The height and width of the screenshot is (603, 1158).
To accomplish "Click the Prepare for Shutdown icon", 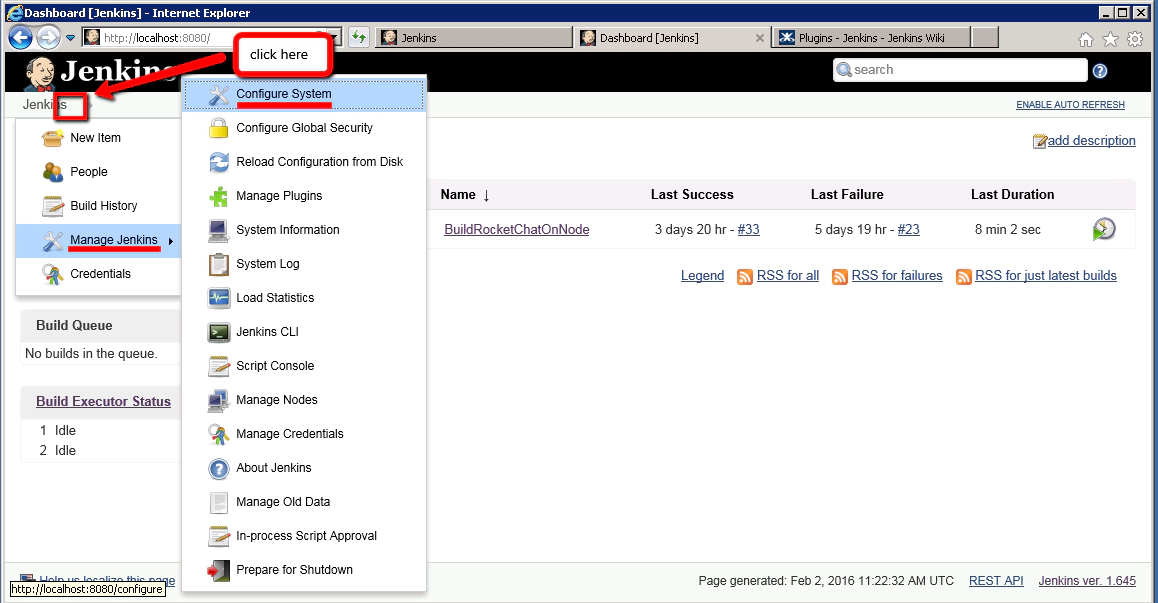I will tap(218, 570).
